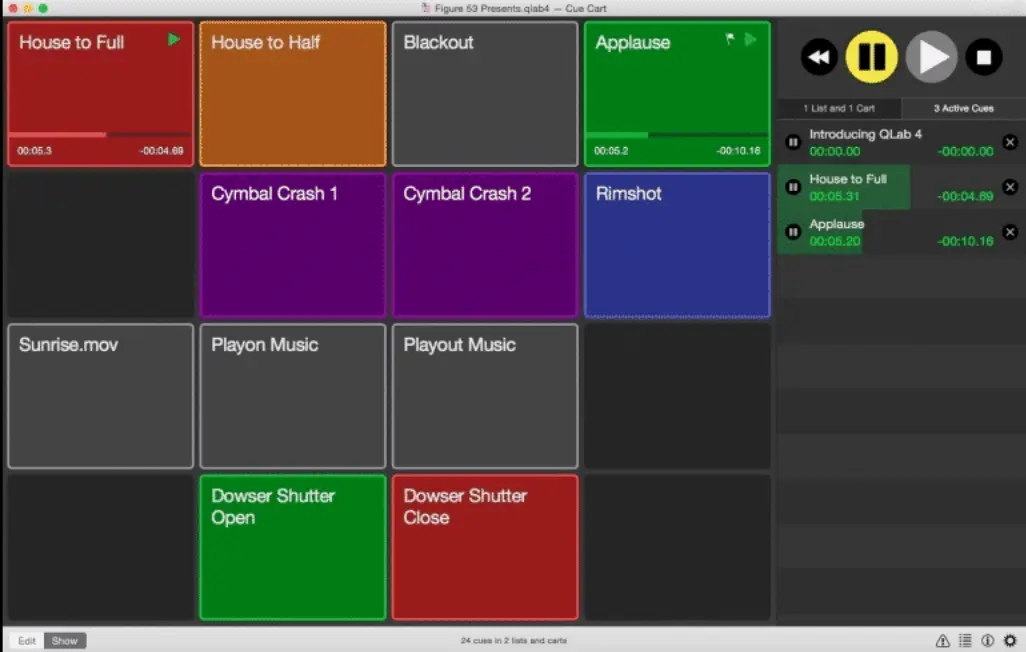
Task: Pause the Applause active cue
Action: click(793, 232)
